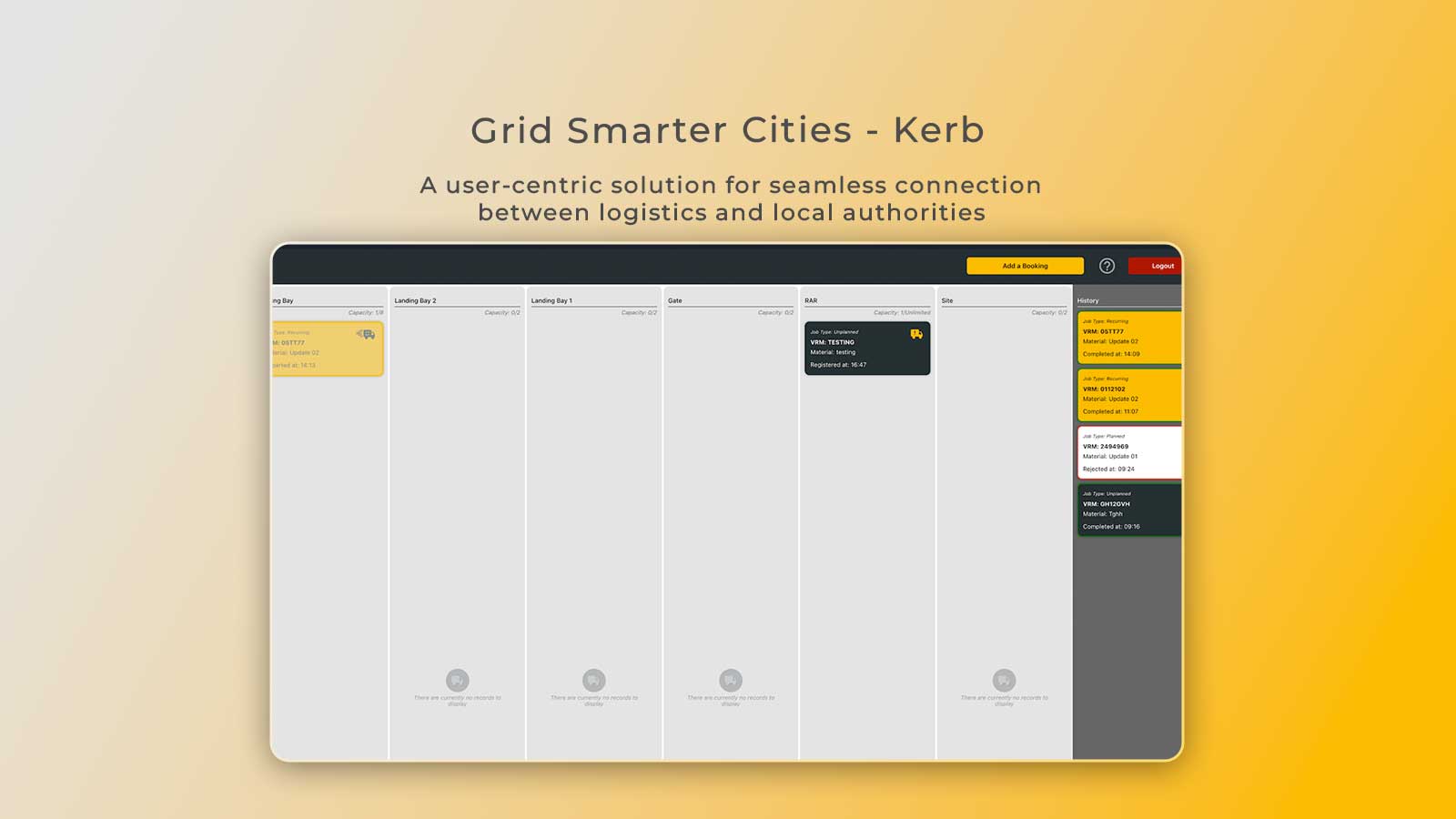Click Add a Booking button
1456x819 pixels.
[x=1025, y=266]
